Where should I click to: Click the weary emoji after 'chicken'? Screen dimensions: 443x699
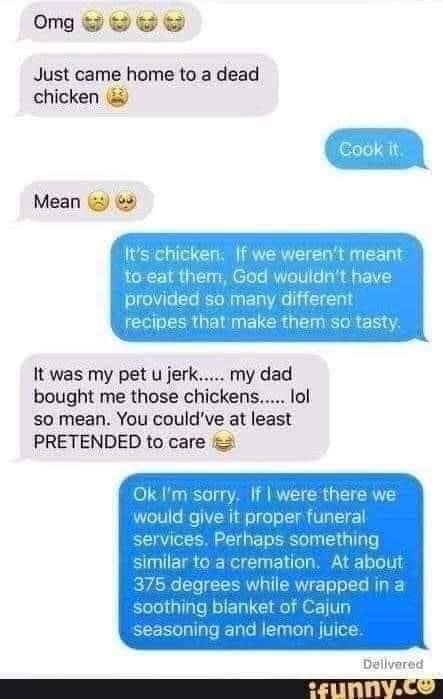[x=116, y=97]
